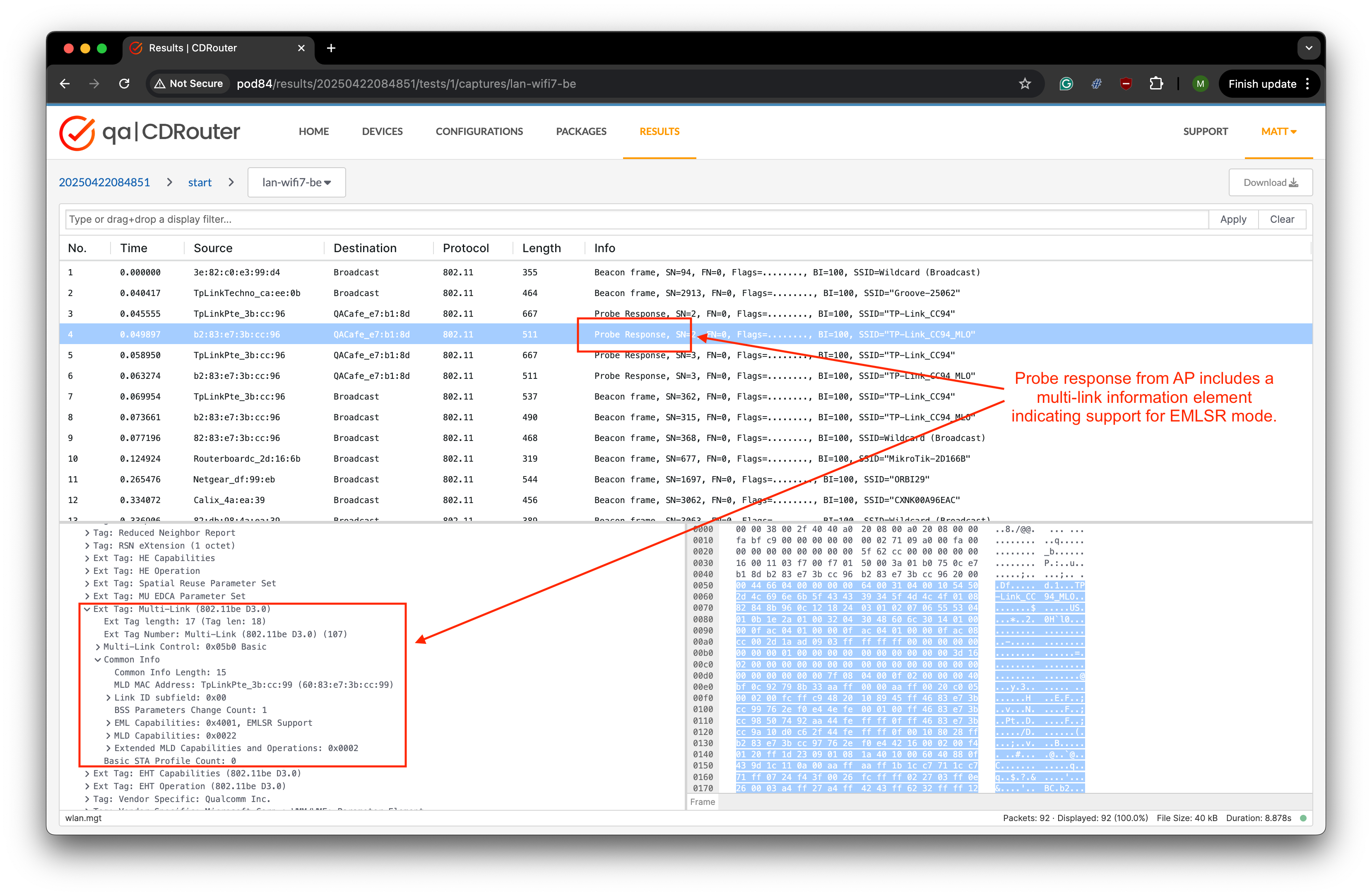Open the Extensions puzzle icon
Screen dimensions: 1372x896
click(1156, 84)
